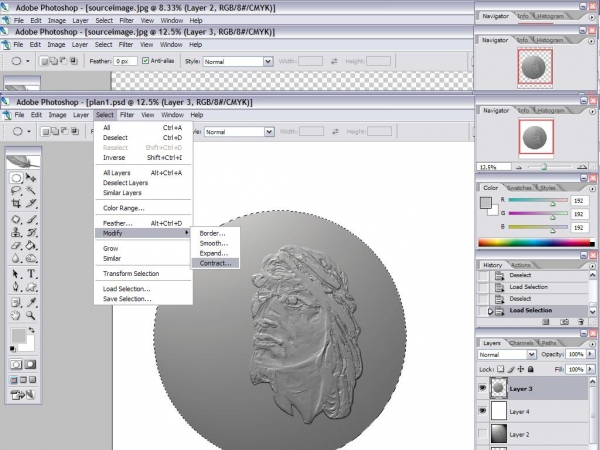This screenshot has height=450, width=600.
Task: Choose Contract from the Modify submenu
Action: click(215, 263)
